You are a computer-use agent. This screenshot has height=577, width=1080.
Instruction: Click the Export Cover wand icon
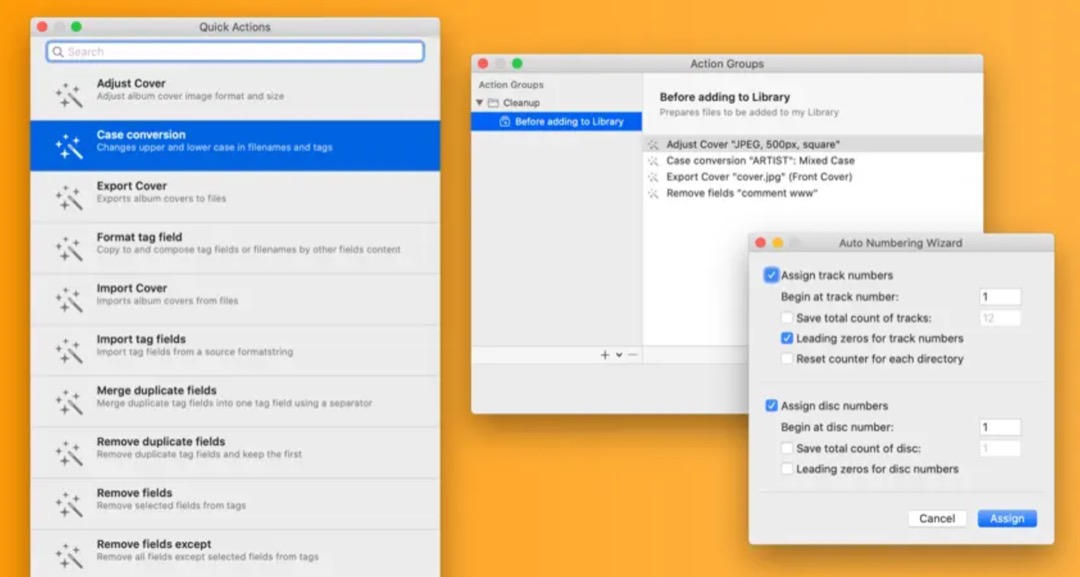[x=68, y=197]
